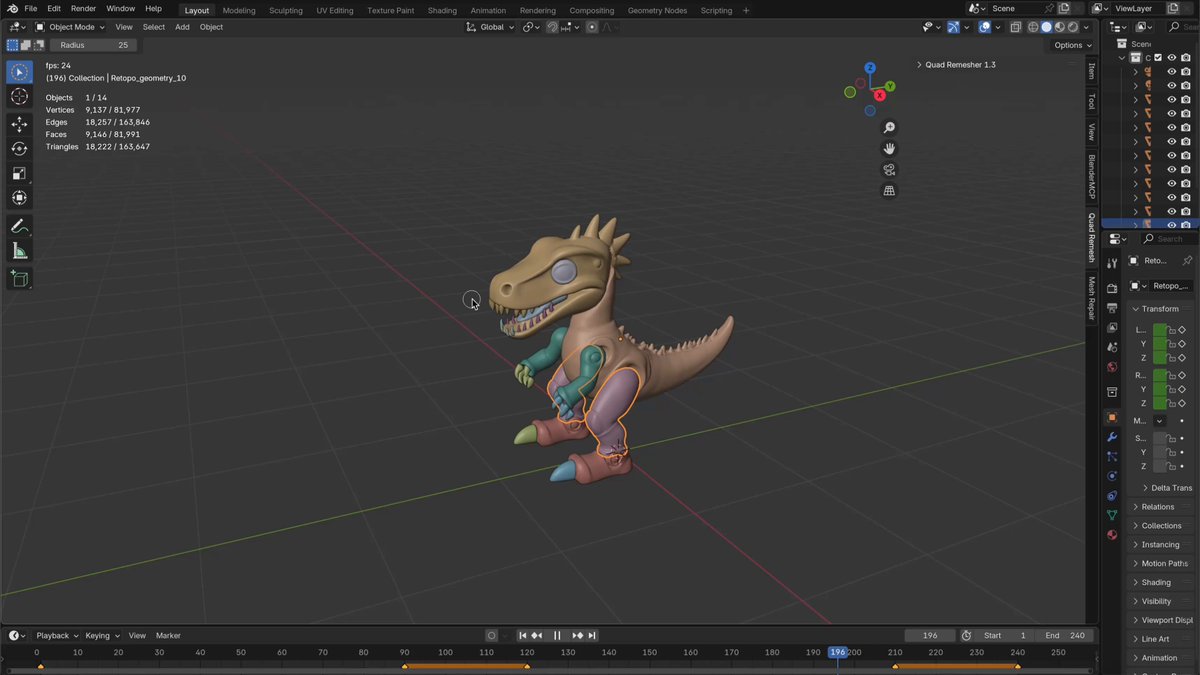Switch to solid viewport shading

(1047, 27)
